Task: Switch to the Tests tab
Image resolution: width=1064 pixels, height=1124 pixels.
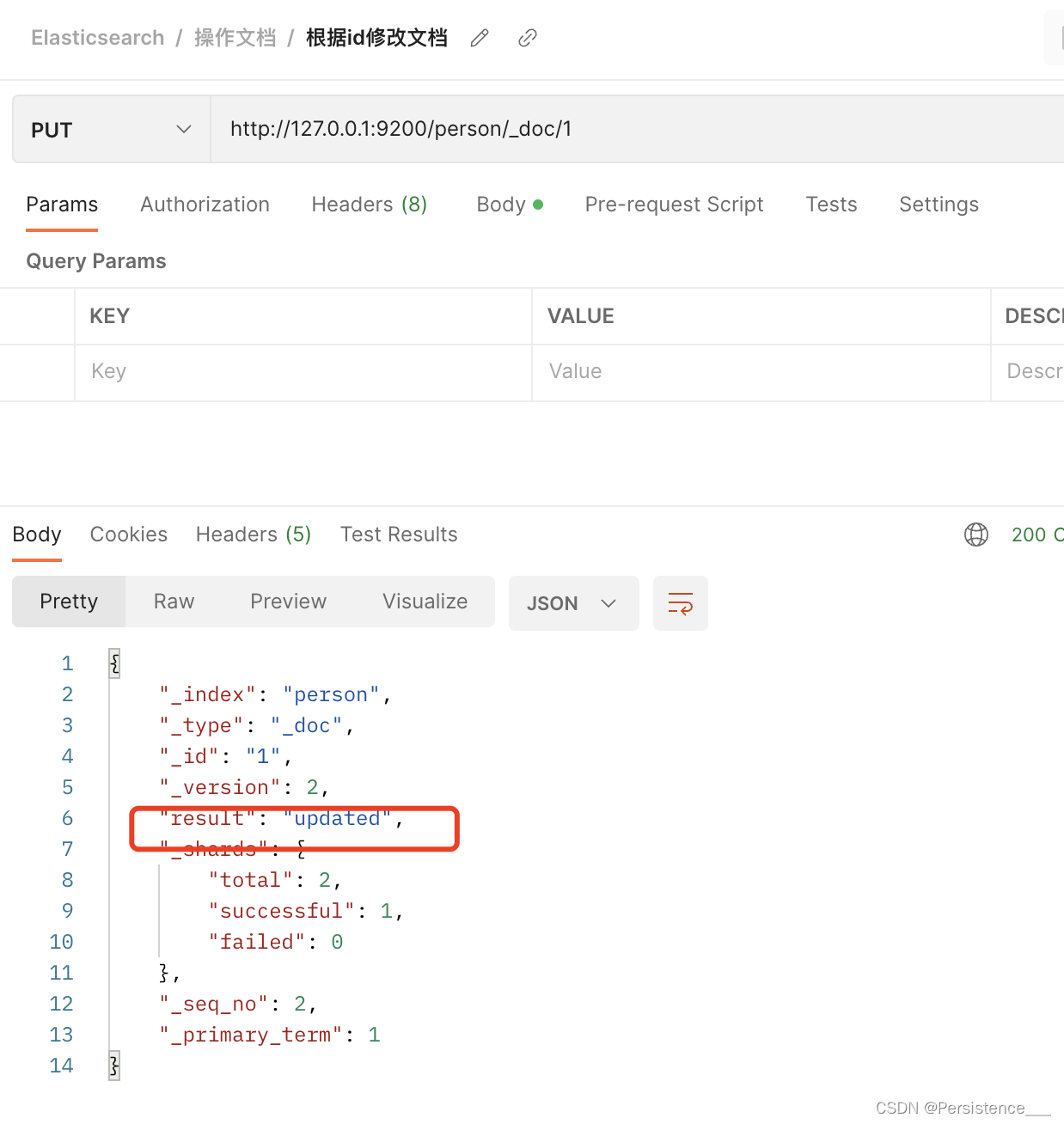Action: [831, 205]
